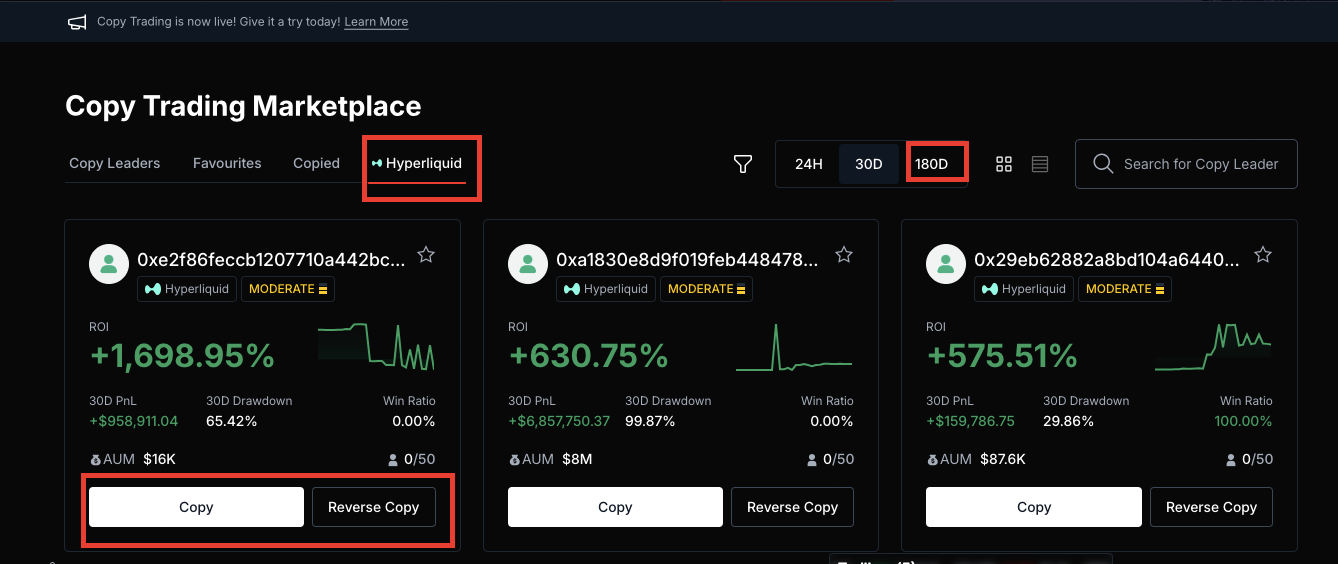Click the megaphone announcement icon

[x=77, y=22]
